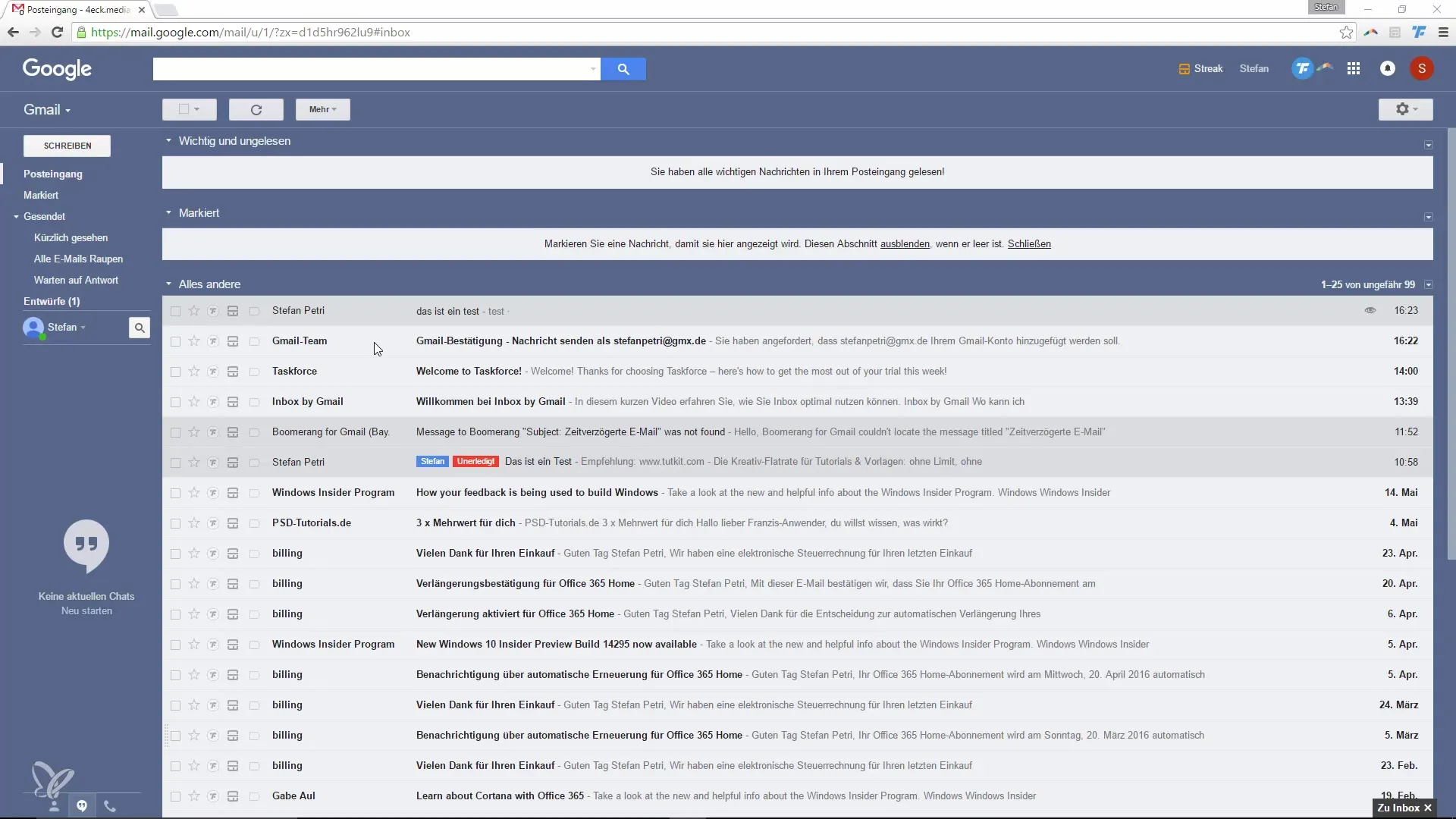Open section options for Alles andere
Image resolution: width=1456 pixels, height=819 pixels.
[1429, 285]
